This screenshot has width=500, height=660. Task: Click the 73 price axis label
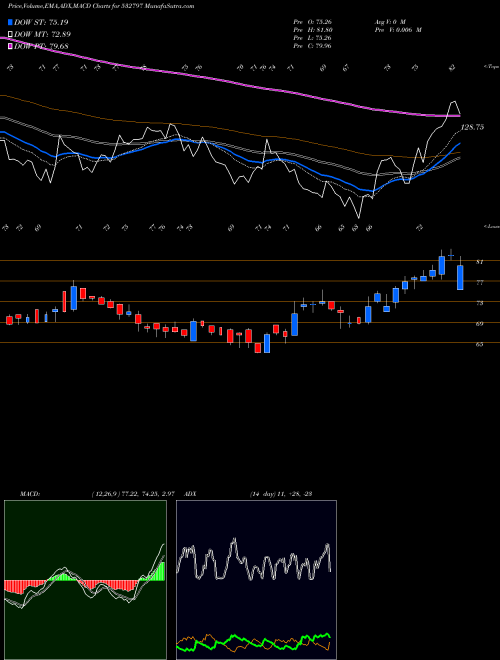point(479,303)
